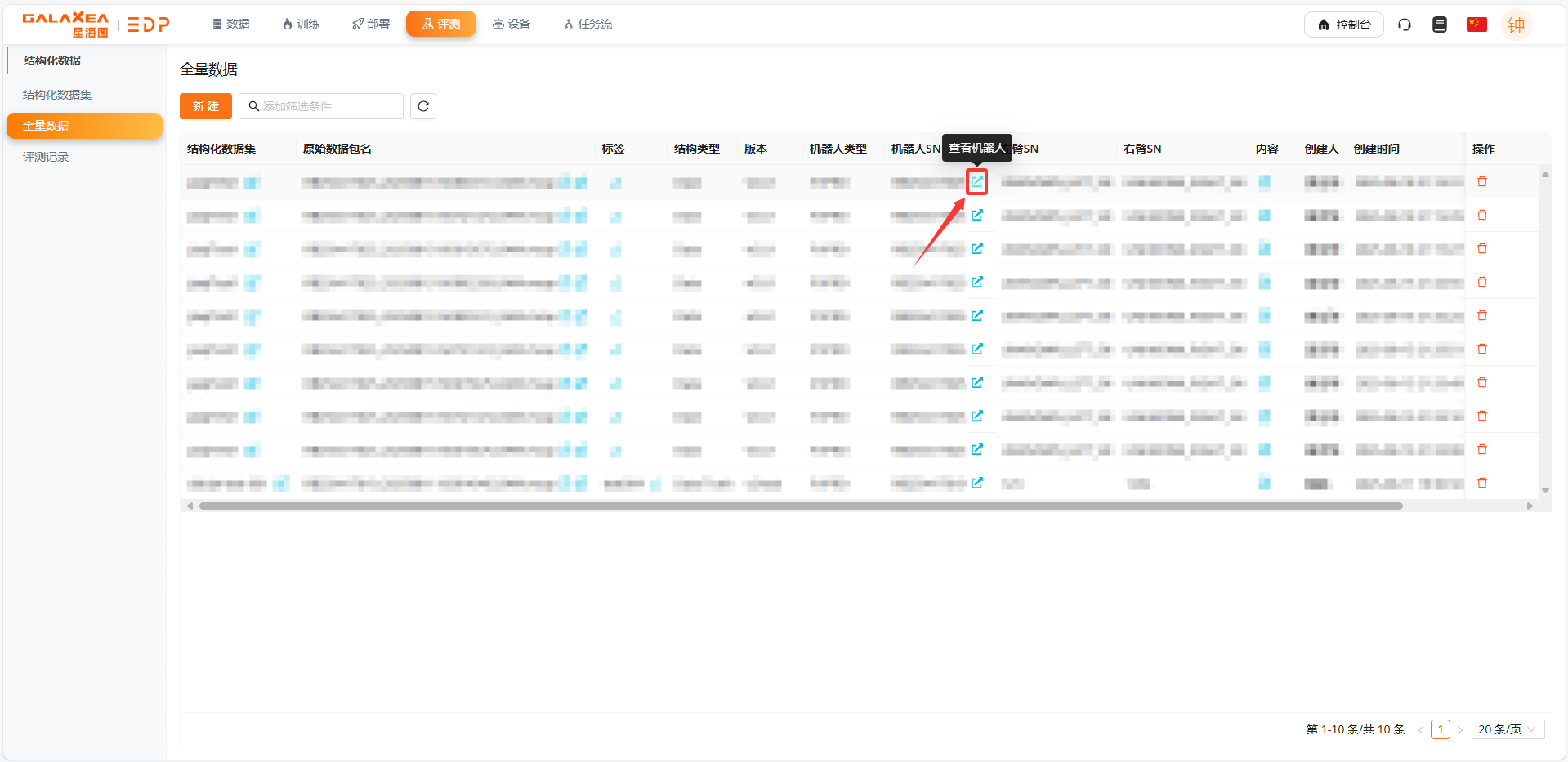
Task: Open the 训练 top menu
Action: 301,24
